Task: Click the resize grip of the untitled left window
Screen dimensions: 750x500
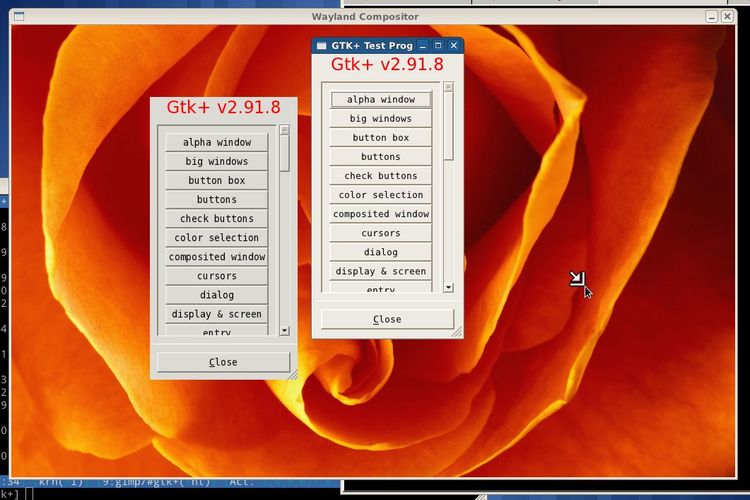Action: (x=292, y=375)
